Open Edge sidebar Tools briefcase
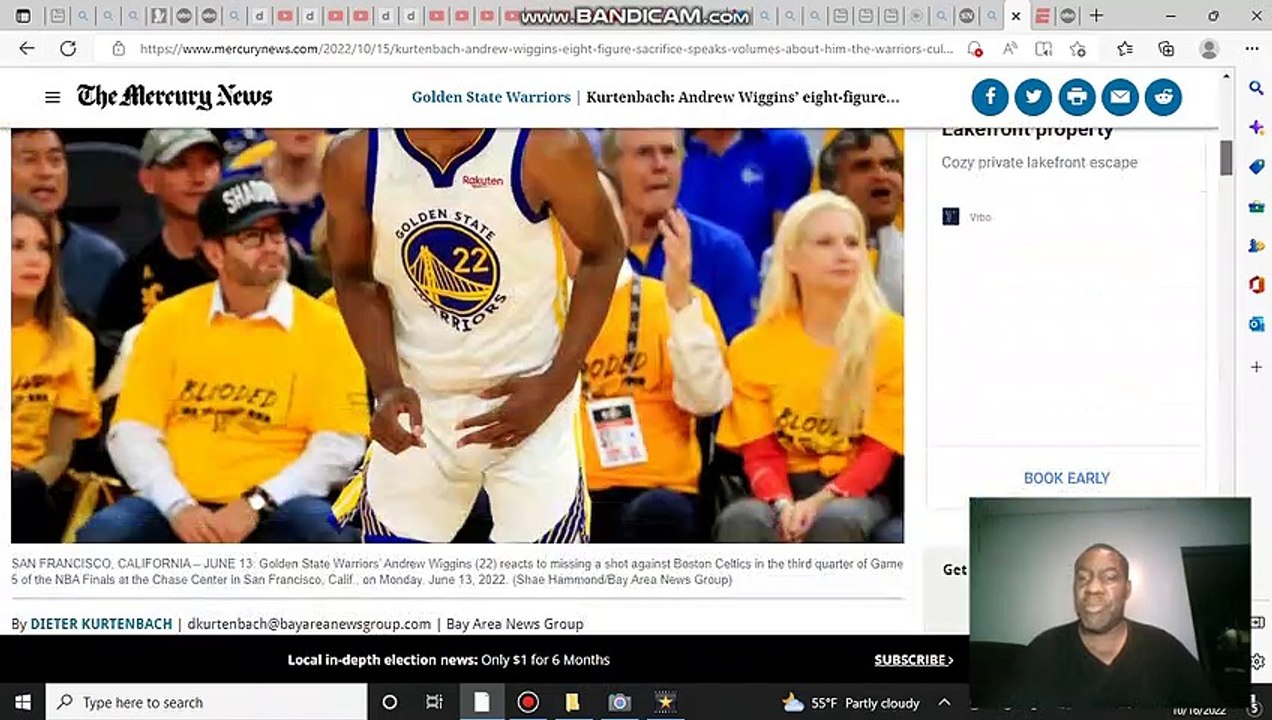1272x720 pixels. 1256,206
